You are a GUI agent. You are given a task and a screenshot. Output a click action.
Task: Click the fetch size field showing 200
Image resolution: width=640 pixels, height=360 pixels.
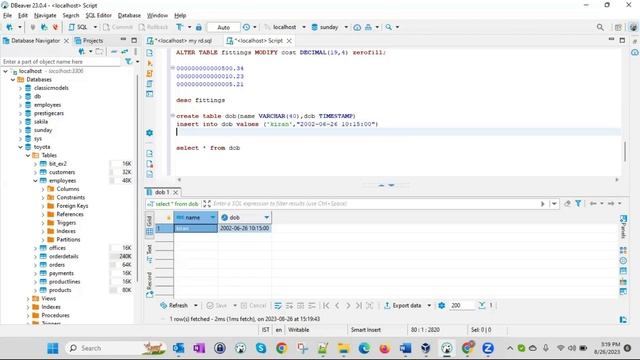pyautogui.click(x=462, y=305)
